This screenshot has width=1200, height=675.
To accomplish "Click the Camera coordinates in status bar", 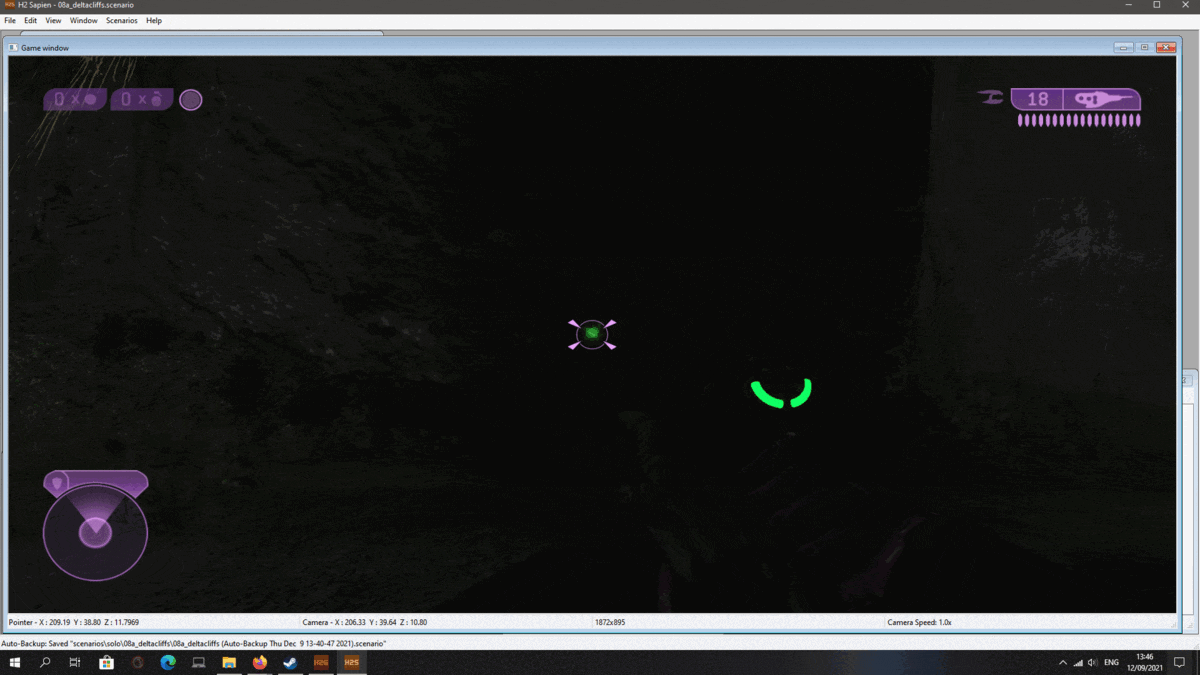I will point(365,622).
